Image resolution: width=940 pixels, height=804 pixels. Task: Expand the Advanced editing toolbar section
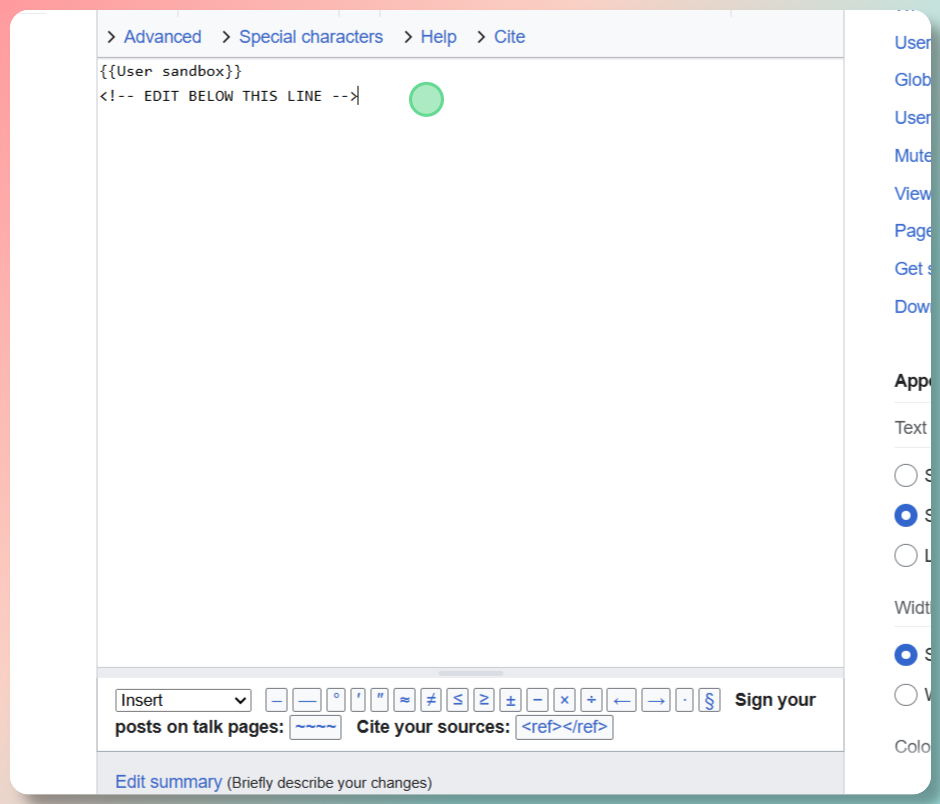pos(162,36)
